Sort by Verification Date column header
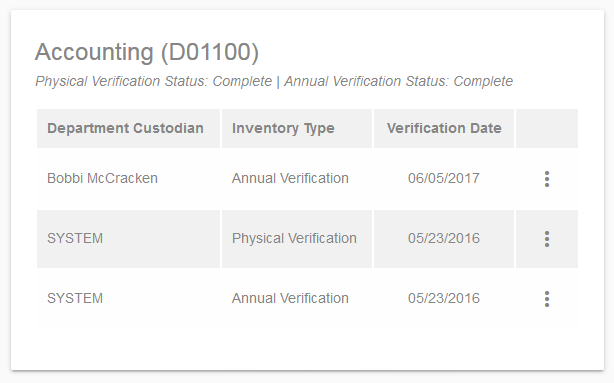The image size is (614, 383). click(x=444, y=128)
